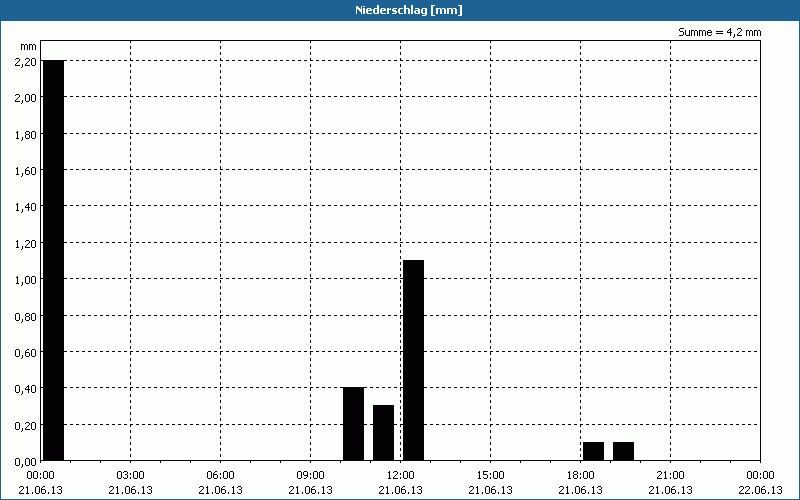The height and width of the screenshot is (500, 800).
Task: Click the 21:00 time axis label
Action: (670, 476)
